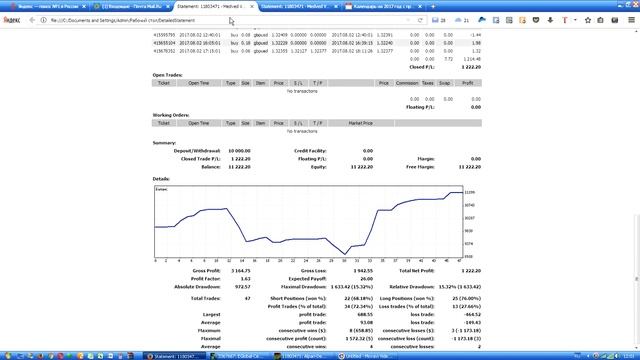640x360 pixels.
Task: Expand dropdown arrow next to T icon
Action: (x=575, y=20)
